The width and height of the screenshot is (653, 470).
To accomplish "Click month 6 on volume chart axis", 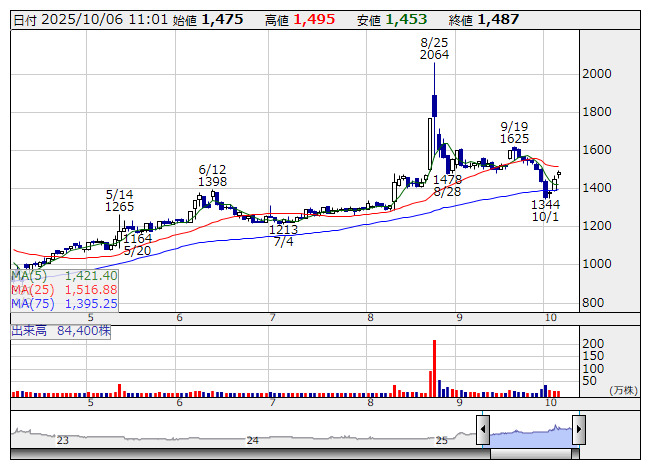I will (179, 403).
